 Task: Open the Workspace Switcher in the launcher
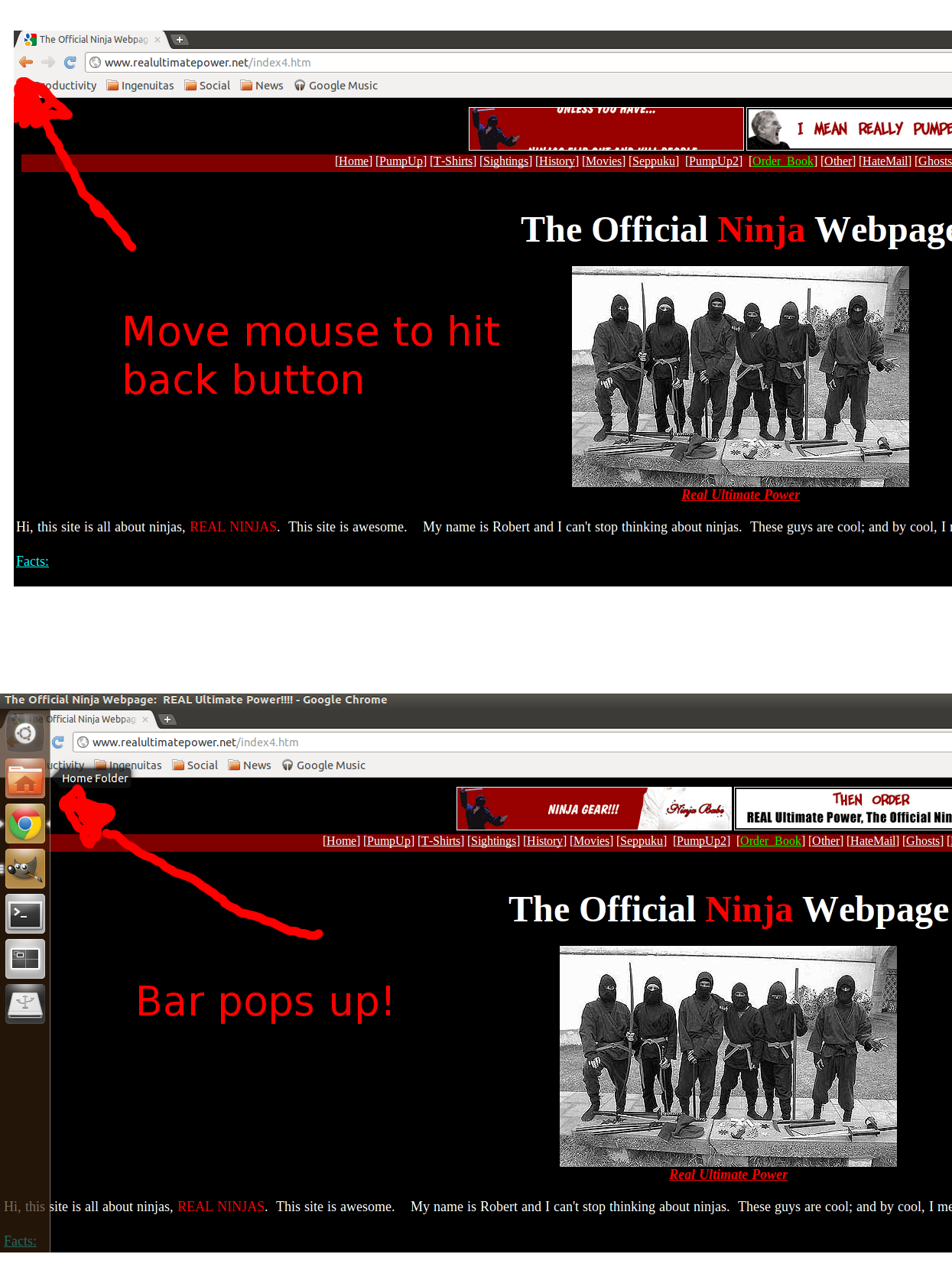pos(25,959)
